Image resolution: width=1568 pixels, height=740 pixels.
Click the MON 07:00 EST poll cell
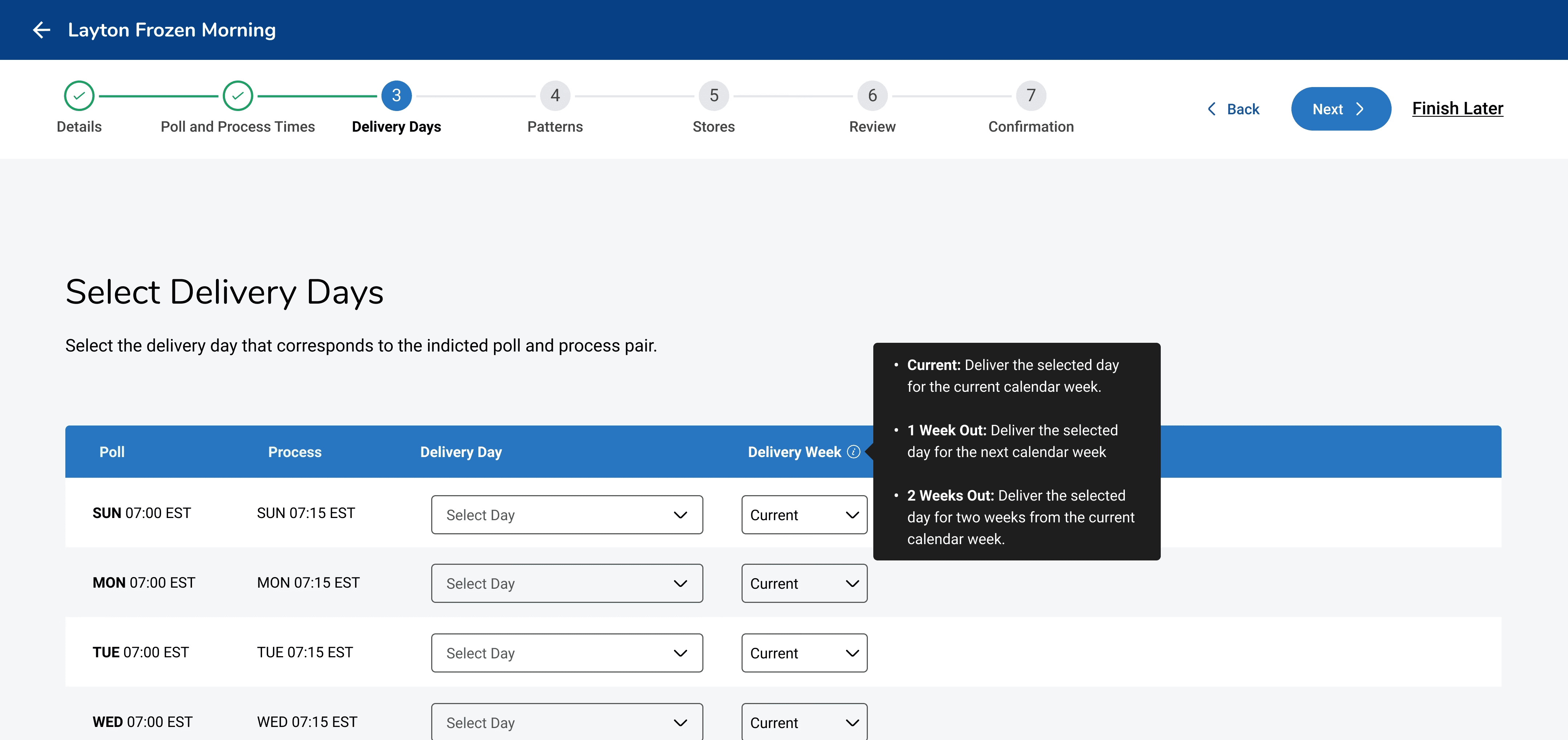pos(144,582)
